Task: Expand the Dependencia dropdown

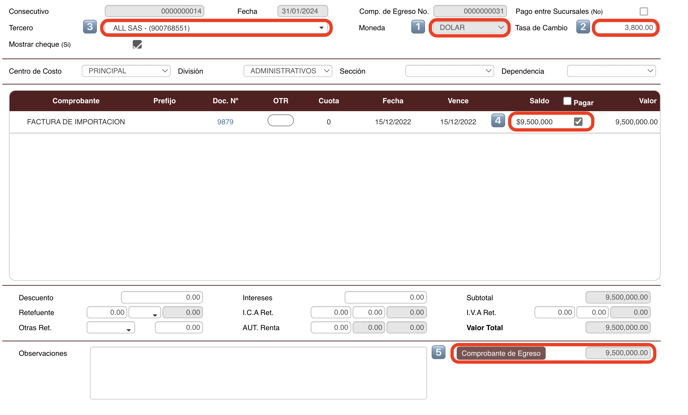Action: (611, 71)
